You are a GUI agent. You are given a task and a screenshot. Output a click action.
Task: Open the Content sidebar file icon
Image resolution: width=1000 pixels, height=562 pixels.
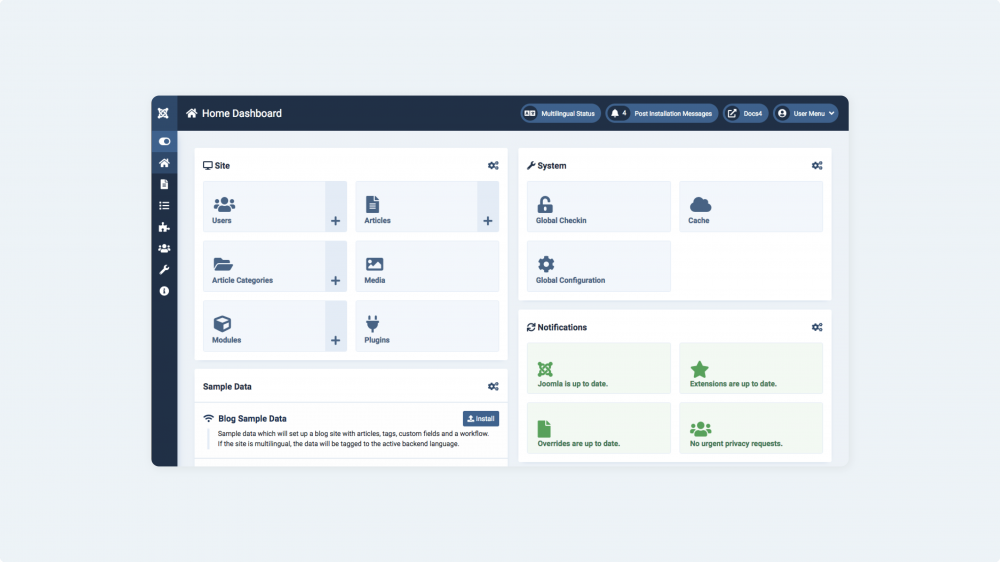tap(164, 184)
